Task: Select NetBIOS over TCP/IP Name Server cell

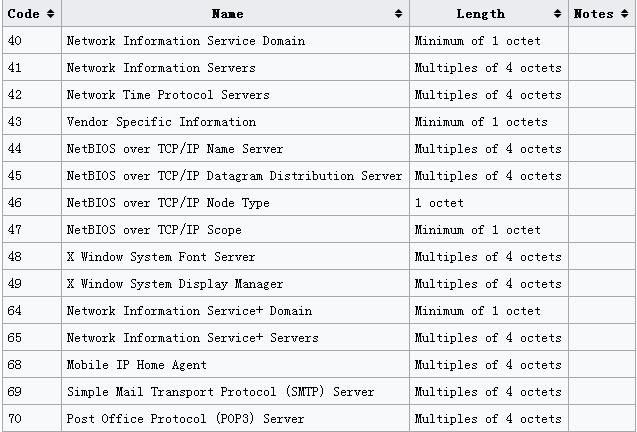Action: [x=175, y=149]
